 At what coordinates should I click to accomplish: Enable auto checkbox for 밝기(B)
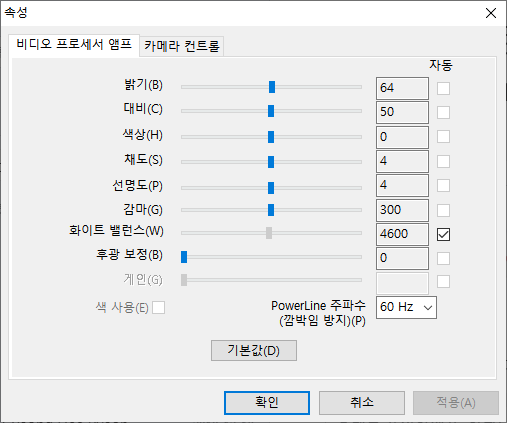pos(443,88)
